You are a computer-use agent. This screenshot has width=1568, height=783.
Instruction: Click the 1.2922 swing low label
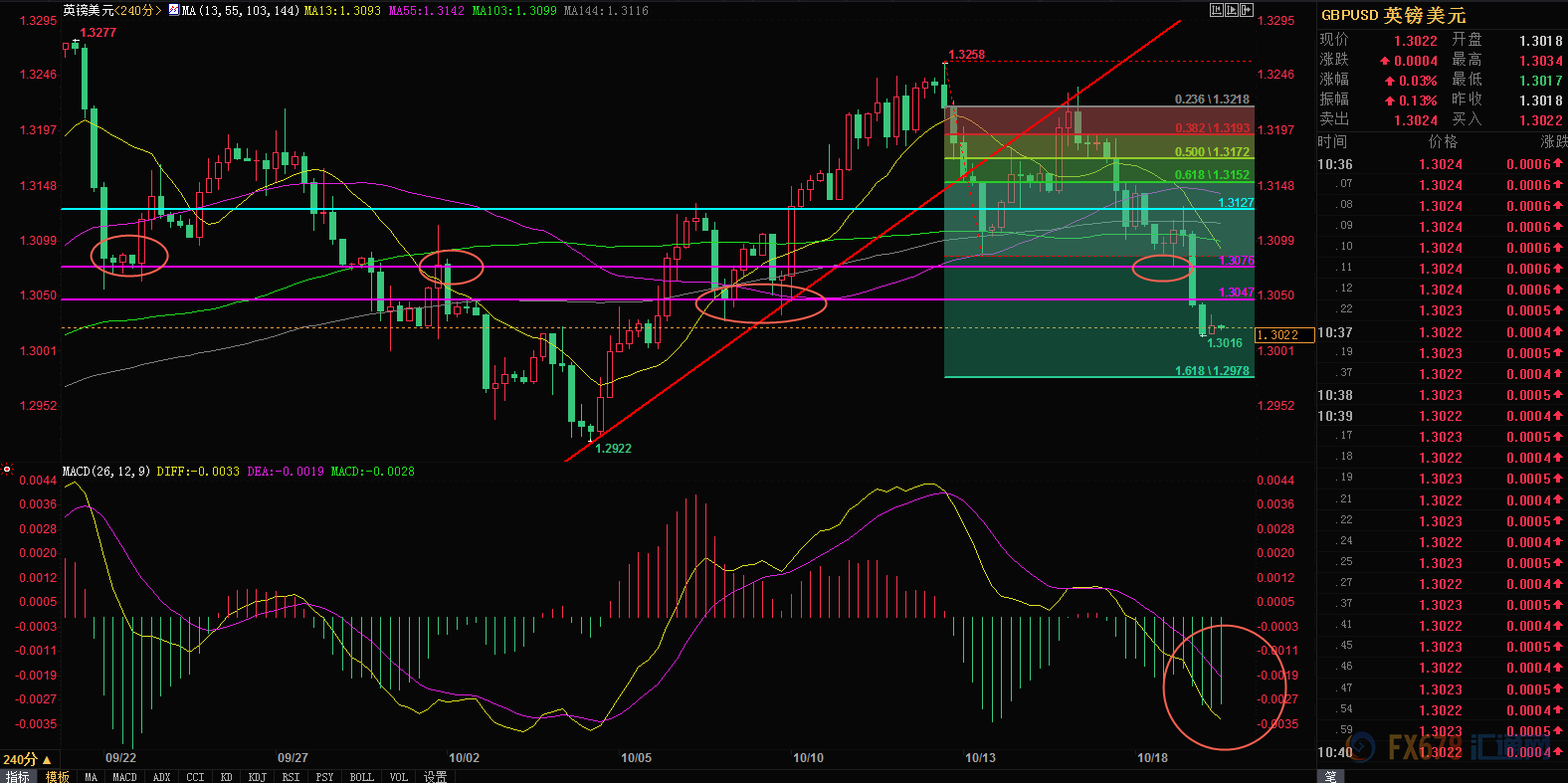pyautogui.click(x=613, y=449)
